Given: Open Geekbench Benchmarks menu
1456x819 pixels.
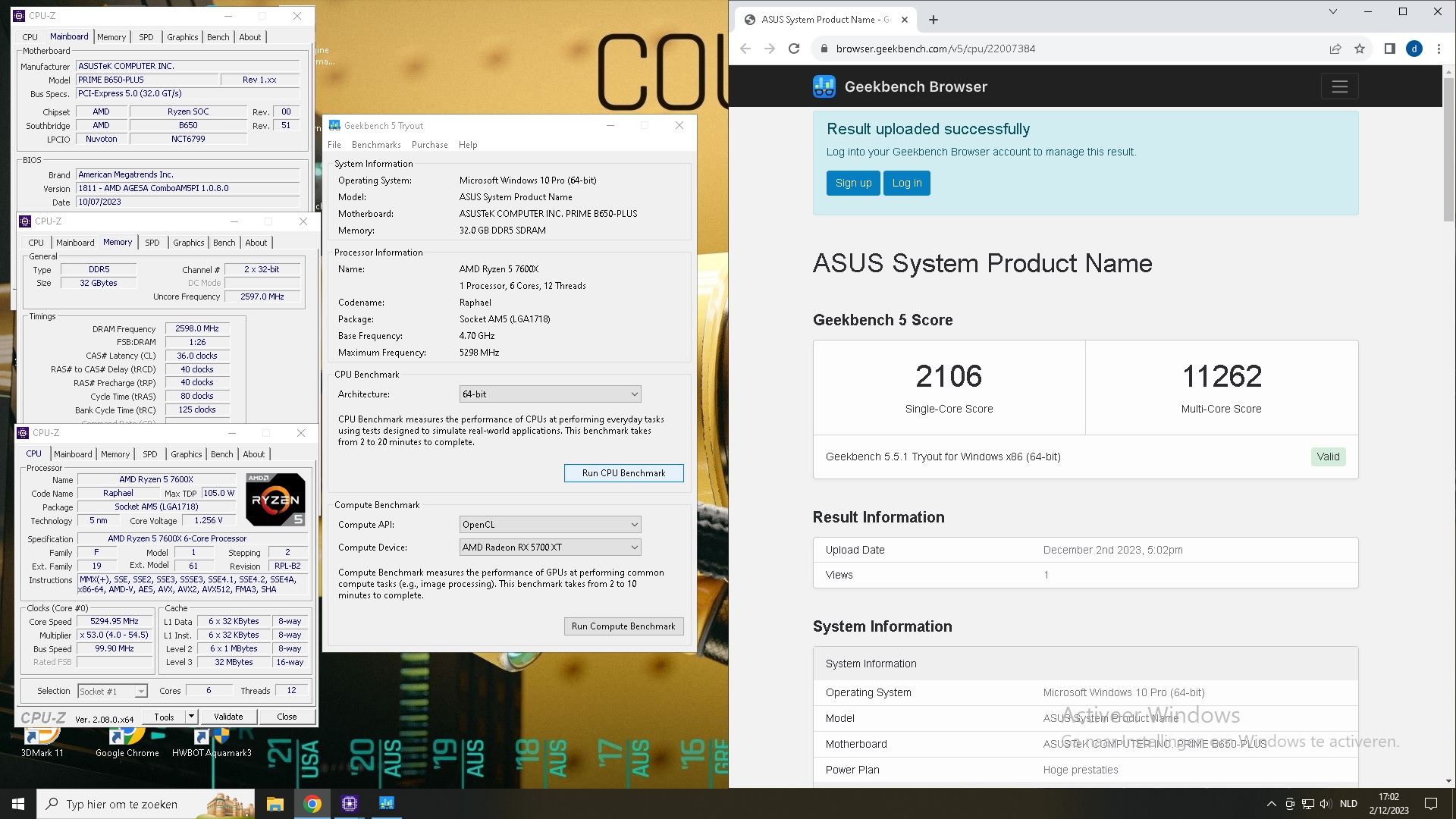Looking at the screenshot, I should [376, 145].
